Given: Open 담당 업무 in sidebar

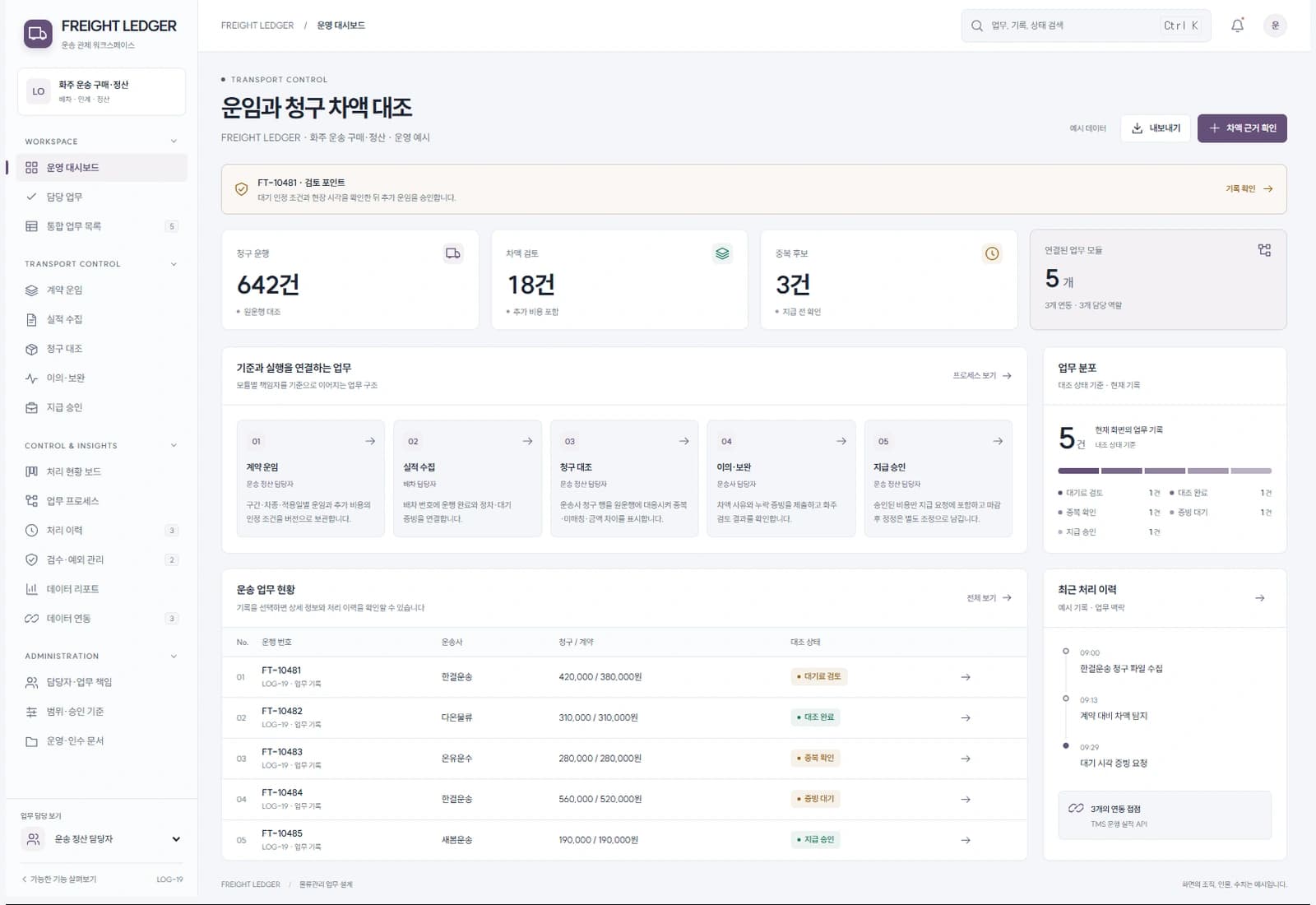Looking at the screenshot, I should tap(101, 197).
